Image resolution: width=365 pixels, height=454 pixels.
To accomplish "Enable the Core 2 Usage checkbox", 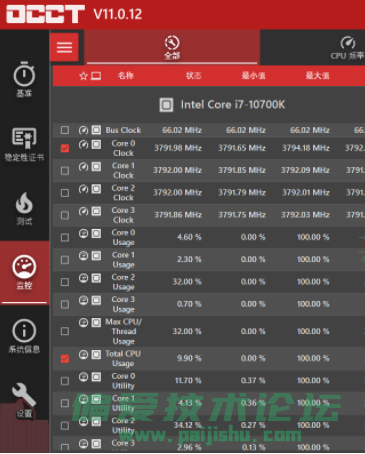I will click(x=65, y=282).
